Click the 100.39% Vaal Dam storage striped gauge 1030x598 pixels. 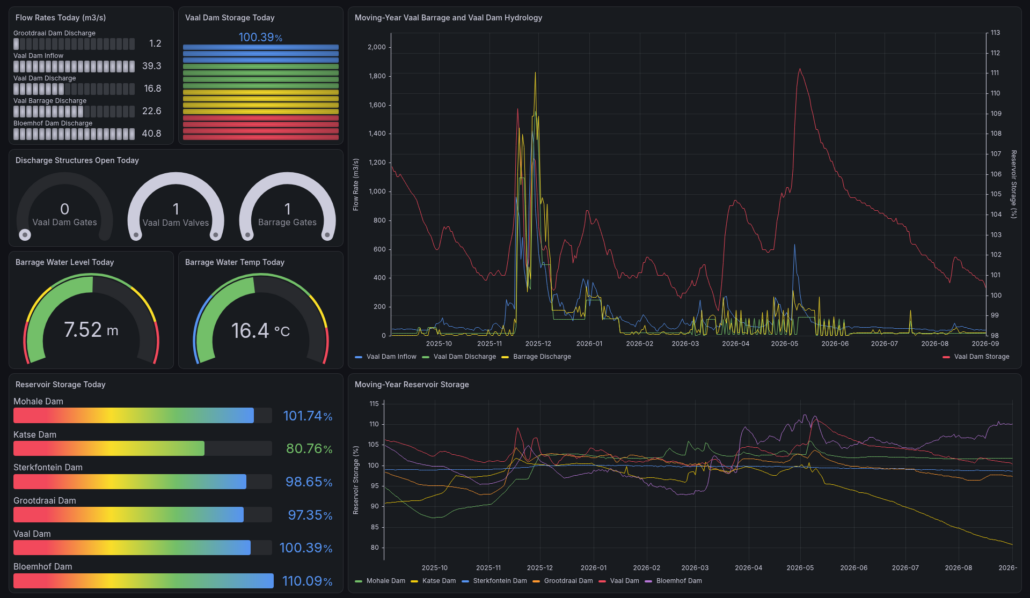(261, 92)
